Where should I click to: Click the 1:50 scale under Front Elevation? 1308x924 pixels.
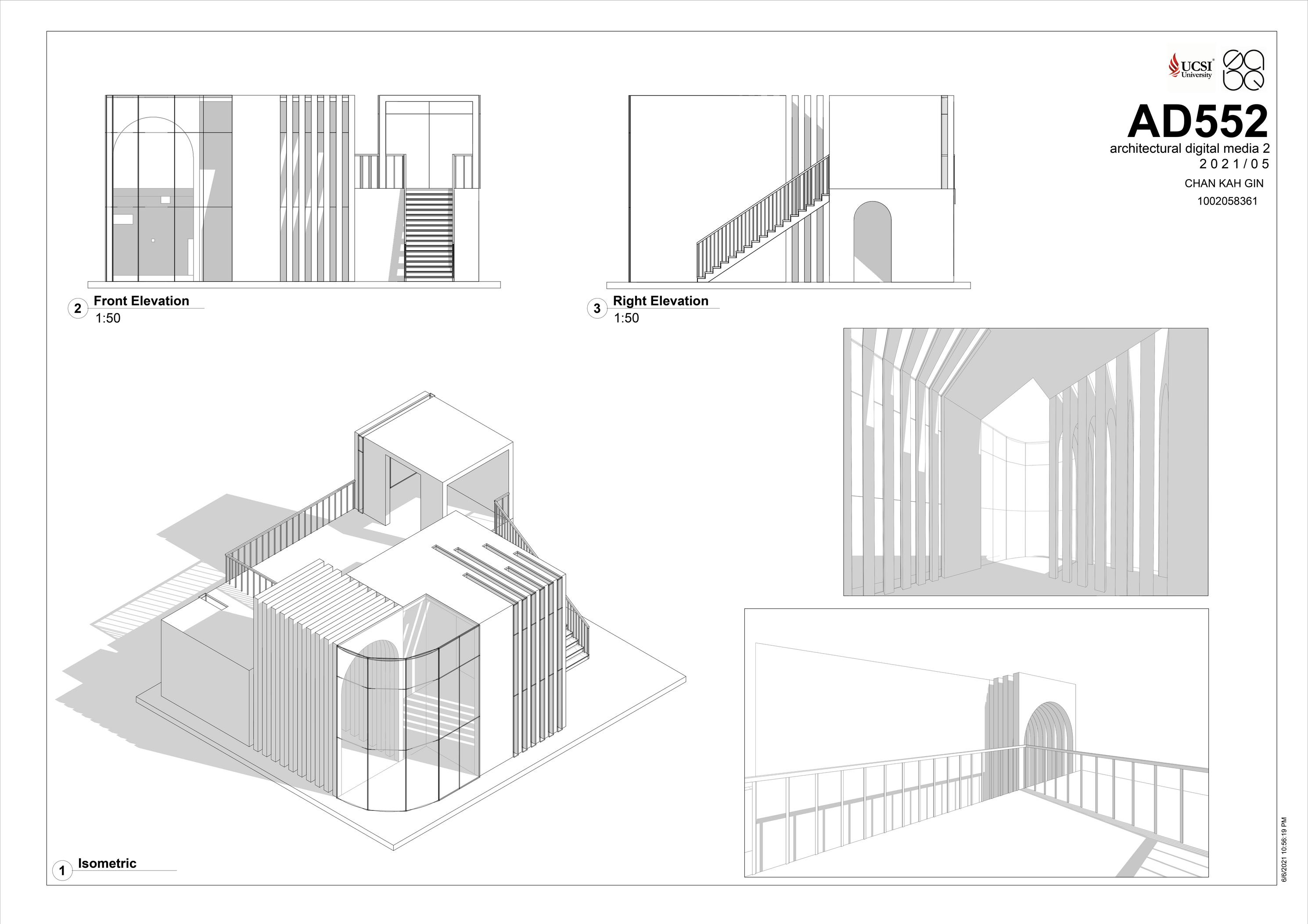point(108,318)
